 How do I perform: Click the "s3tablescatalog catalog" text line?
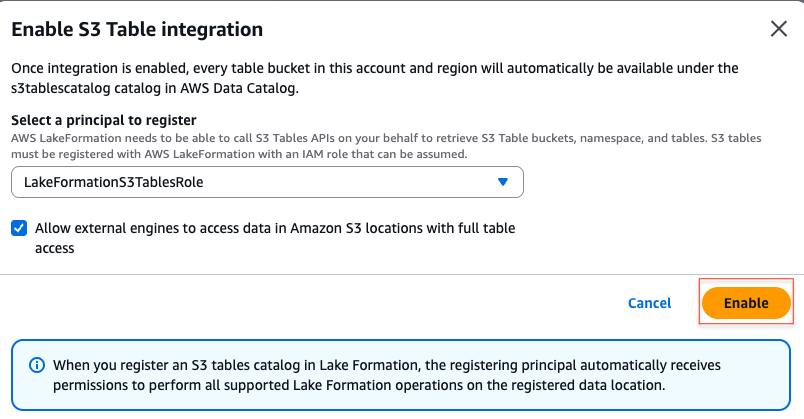click(155, 88)
